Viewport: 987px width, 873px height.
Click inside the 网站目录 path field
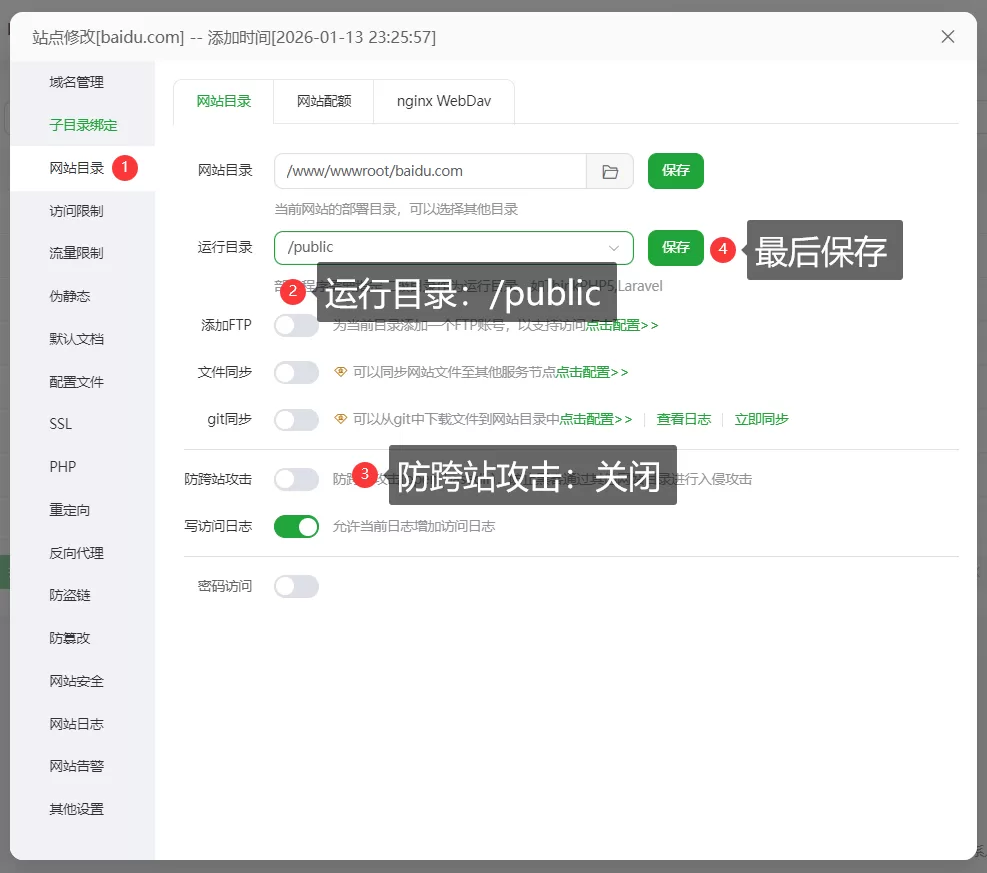(x=420, y=170)
